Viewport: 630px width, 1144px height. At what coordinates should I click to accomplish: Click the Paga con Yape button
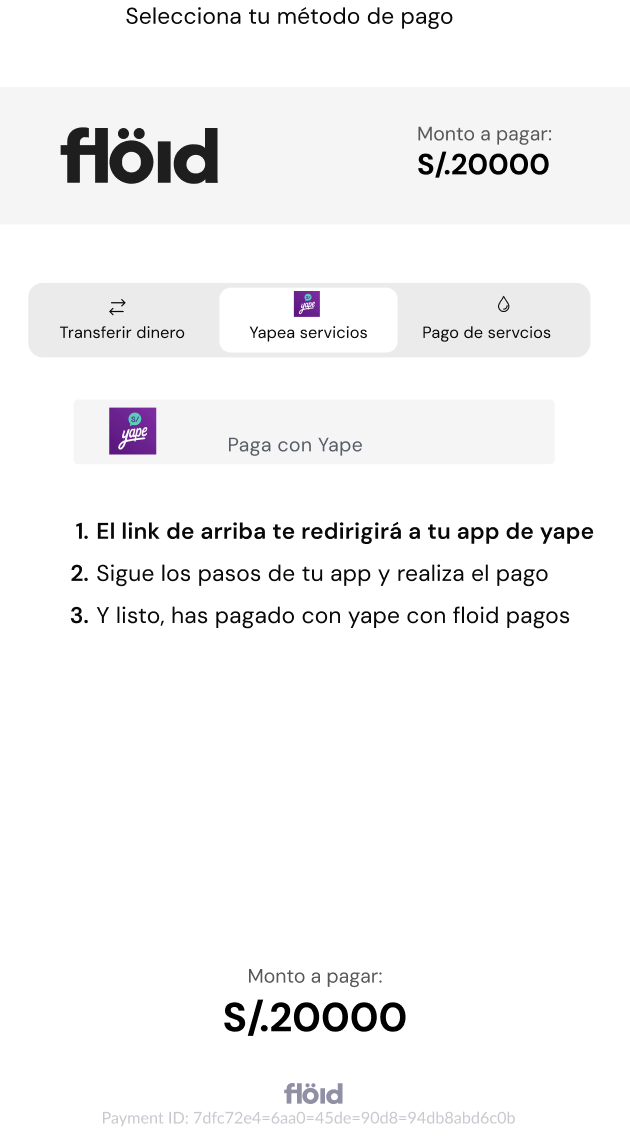point(314,431)
